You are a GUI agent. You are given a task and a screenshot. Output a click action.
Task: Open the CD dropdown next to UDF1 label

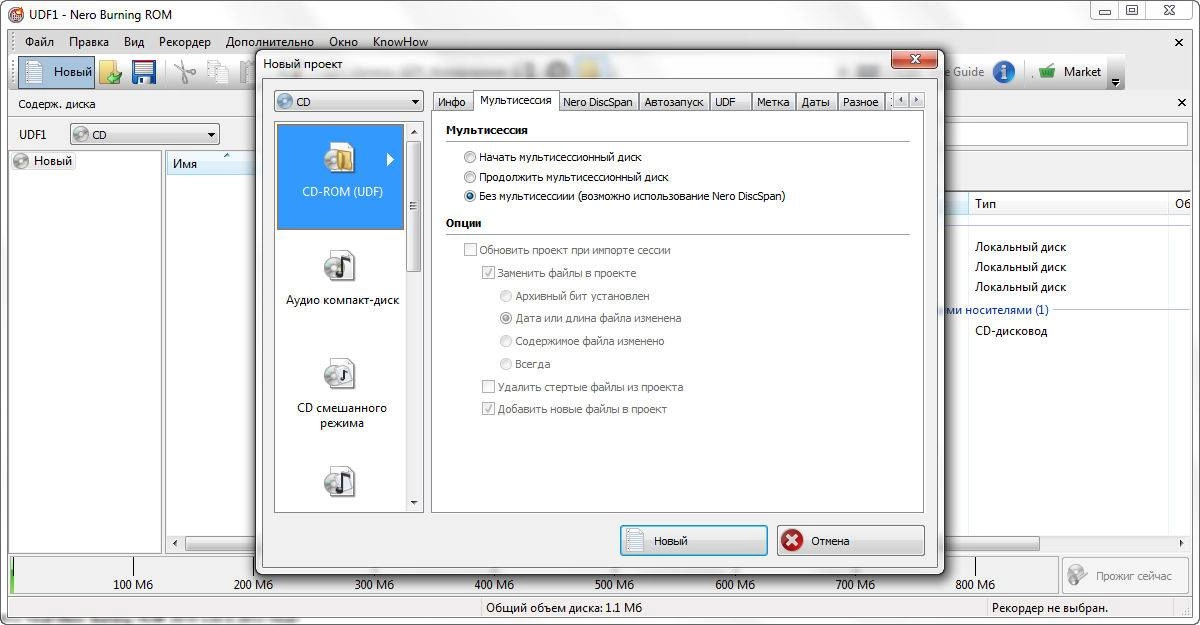145,134
